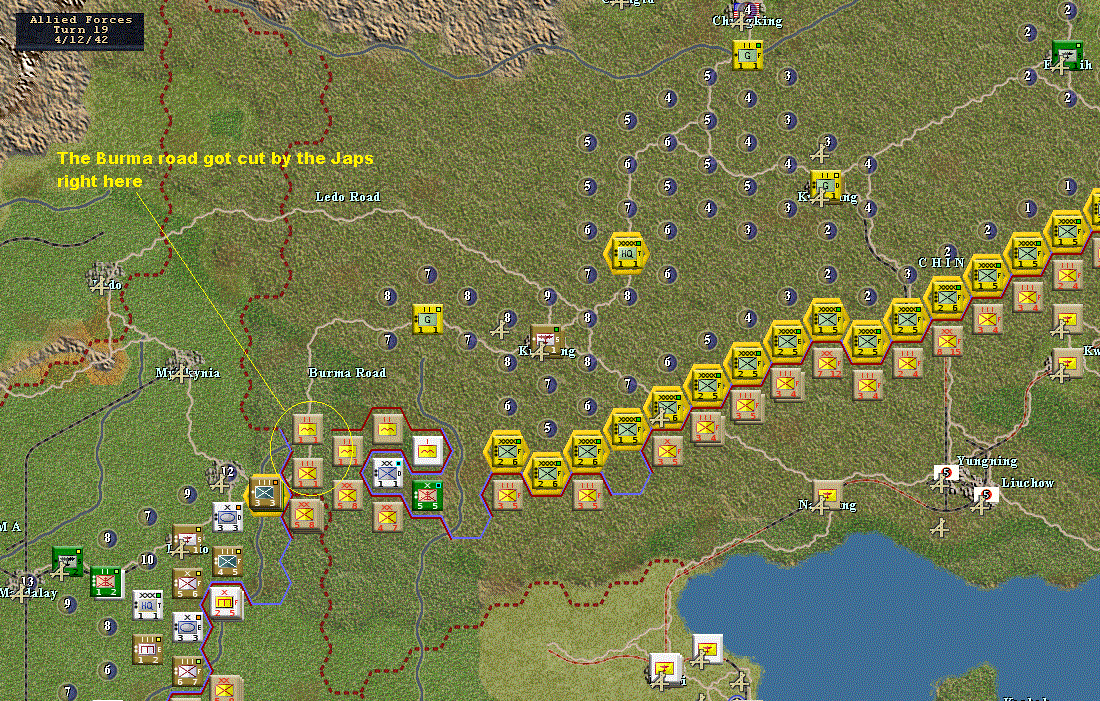Click the Ledo Road map label
The image size is (1100, 701).
(348, 197)
